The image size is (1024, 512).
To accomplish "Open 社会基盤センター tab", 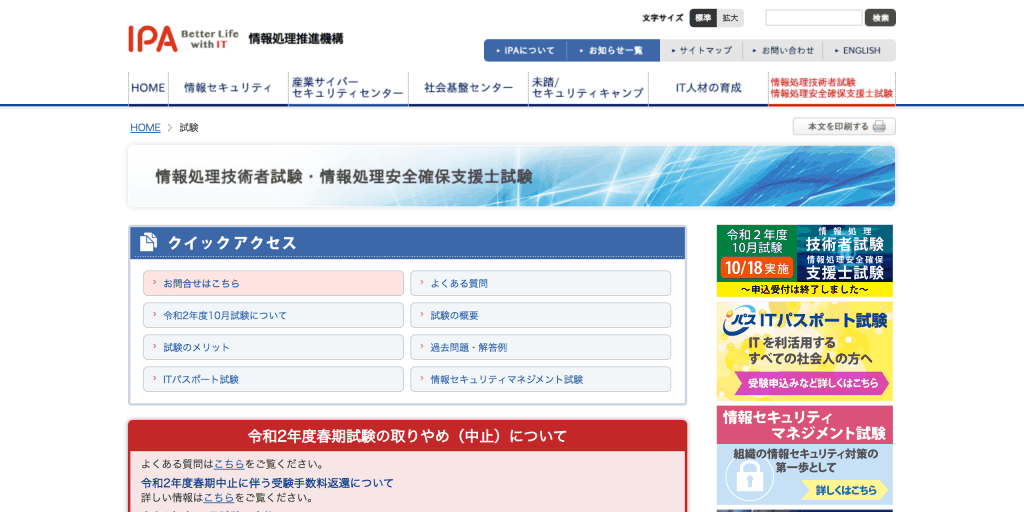I will (468, 88).
